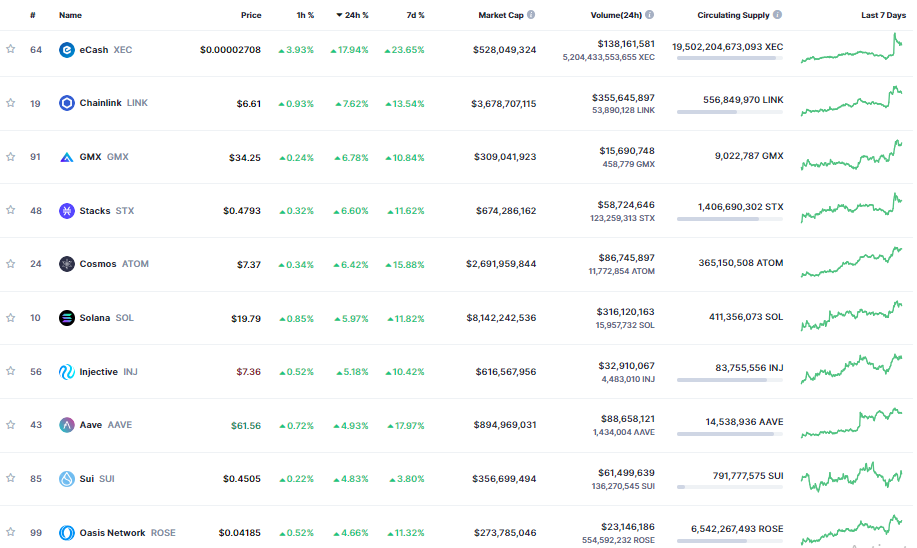917x548 pixels.
Task: Open the Cosmos ATOM coin page
Action: (114, 264)
